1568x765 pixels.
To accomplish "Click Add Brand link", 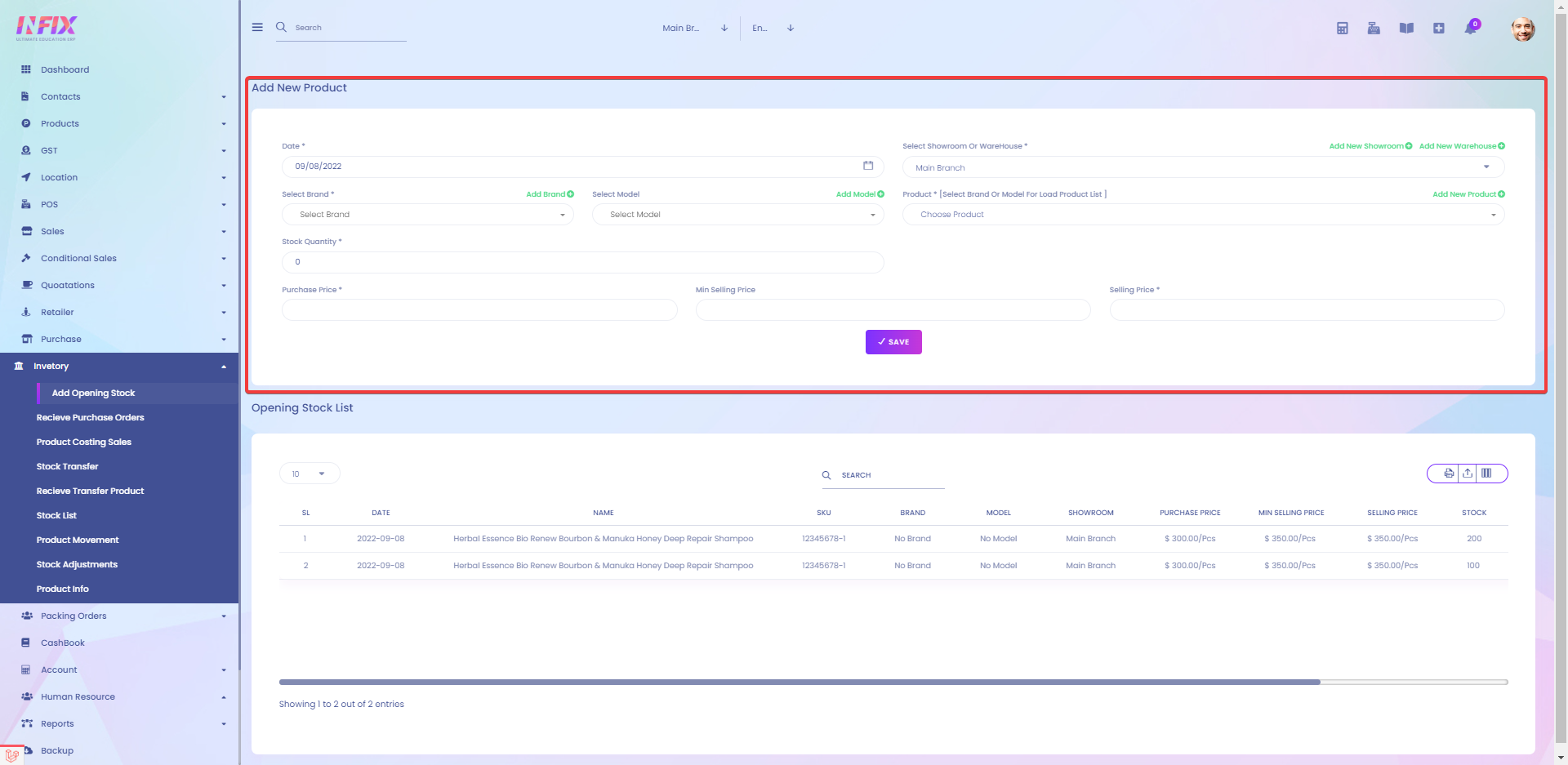I will click(550, 194).
